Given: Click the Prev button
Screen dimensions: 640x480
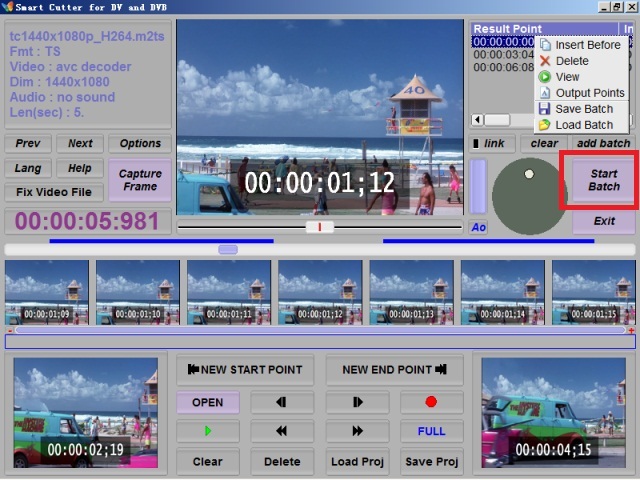Looking at the screenshot, I should 28,143.
